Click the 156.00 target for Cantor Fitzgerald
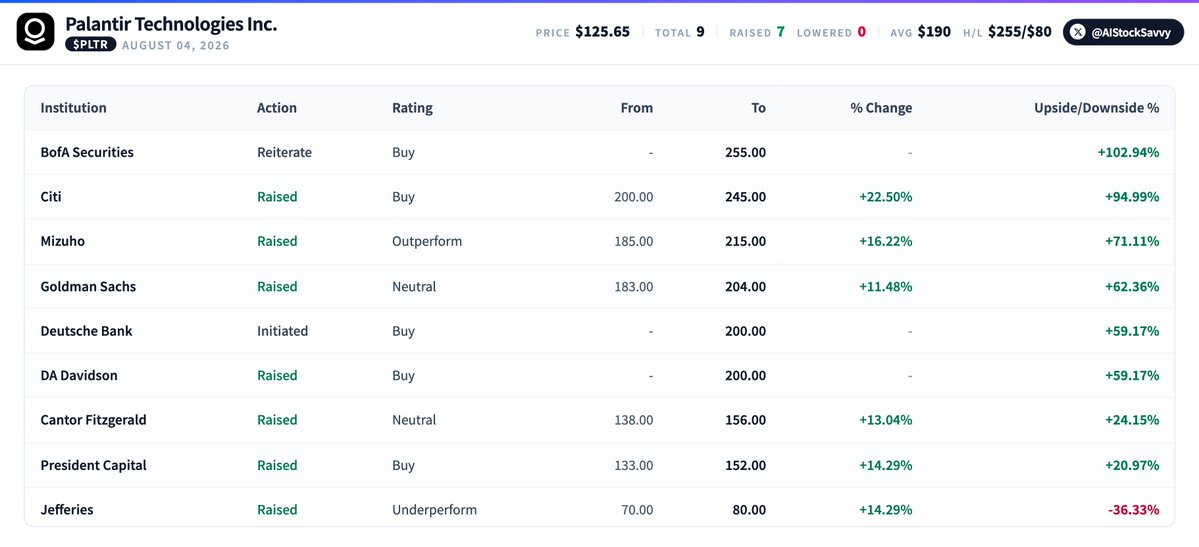The width and height of the screenshot is (1199, 547). [746, 419]
